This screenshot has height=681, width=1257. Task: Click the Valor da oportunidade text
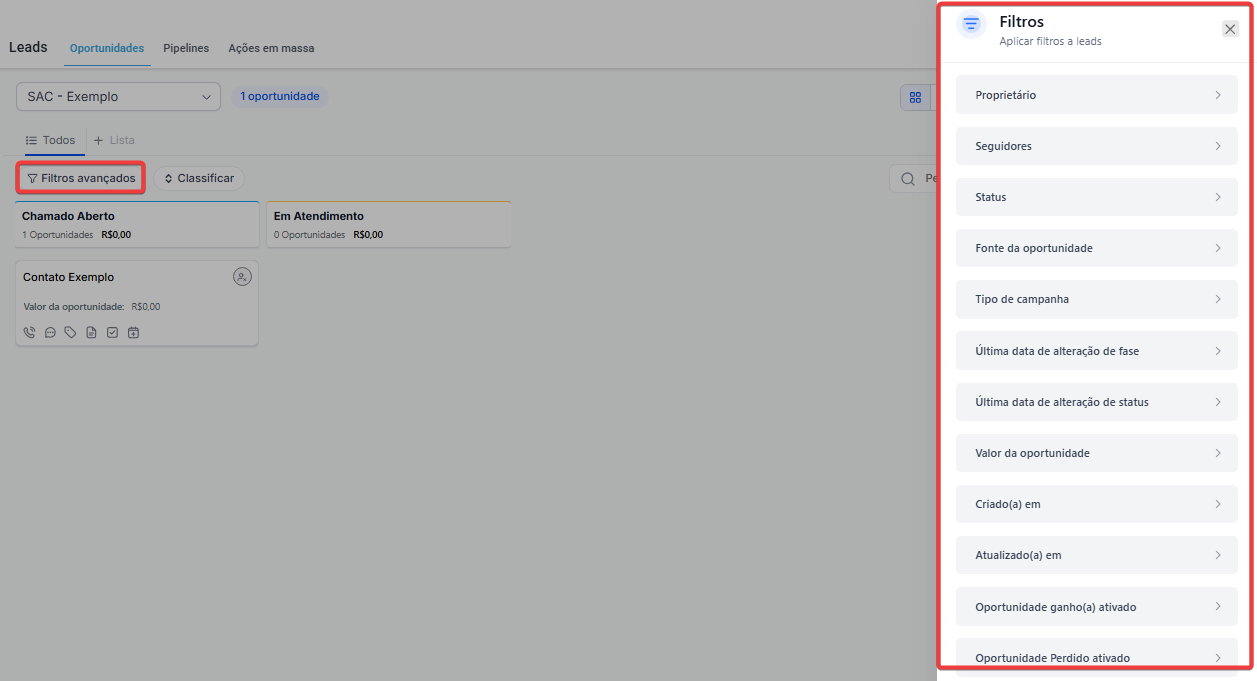click(x=74, y=307)
